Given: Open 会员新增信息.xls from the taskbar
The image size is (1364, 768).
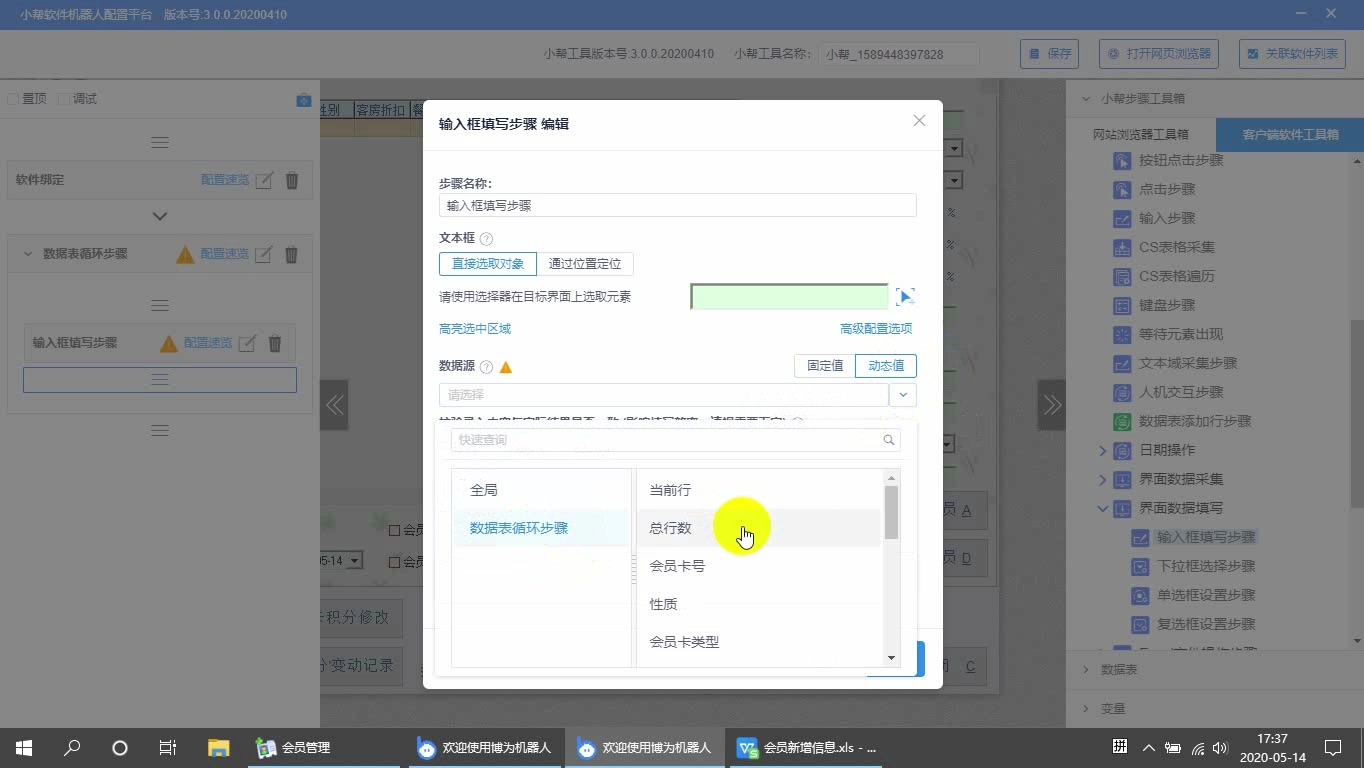Looking at the screenshot, I should [x=808, y=748].
